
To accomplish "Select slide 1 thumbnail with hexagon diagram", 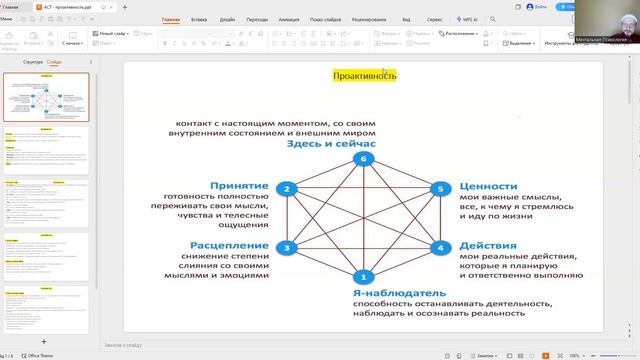I will click(46, 97).
